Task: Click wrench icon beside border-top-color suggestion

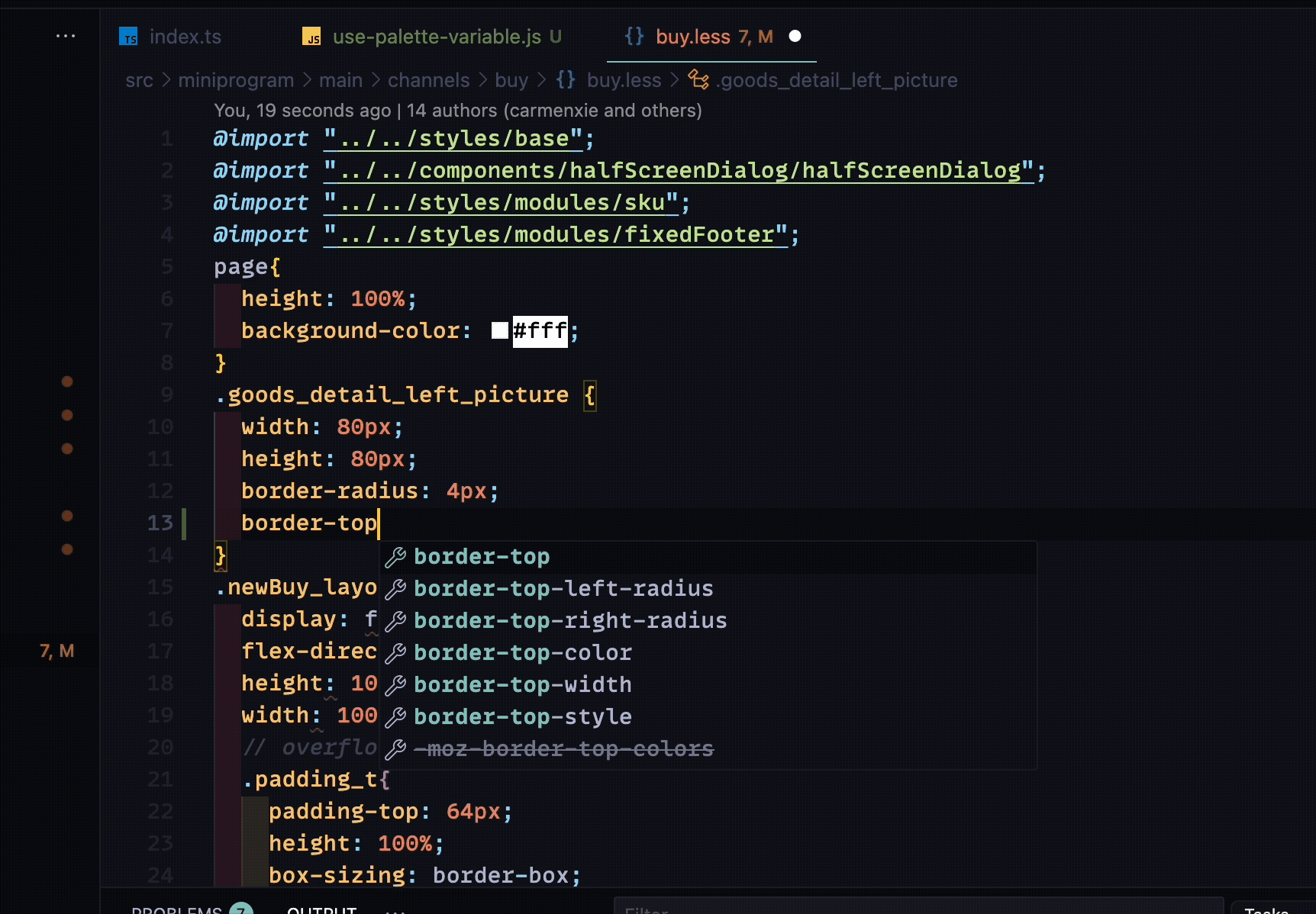Action: (395, 653)
